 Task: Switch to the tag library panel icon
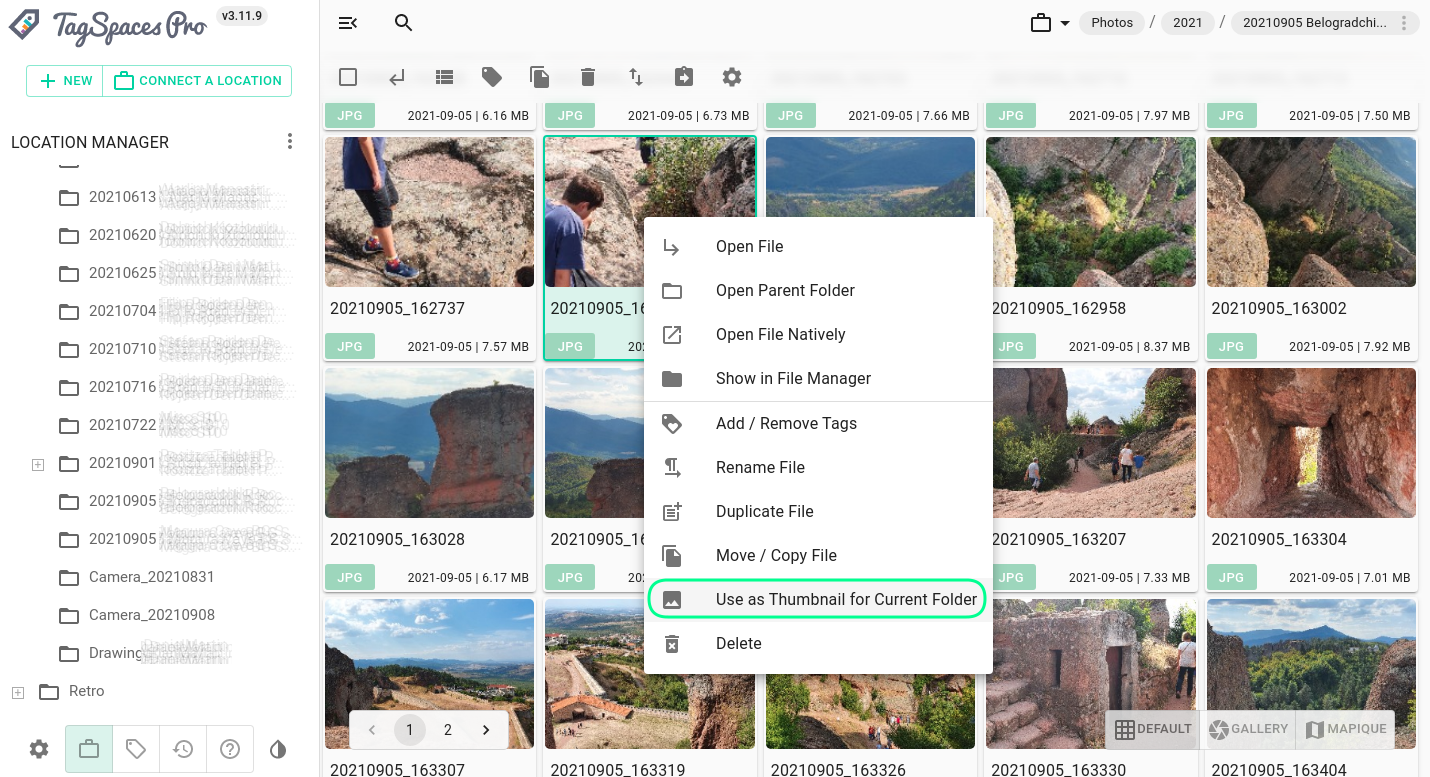pos(135,748)
